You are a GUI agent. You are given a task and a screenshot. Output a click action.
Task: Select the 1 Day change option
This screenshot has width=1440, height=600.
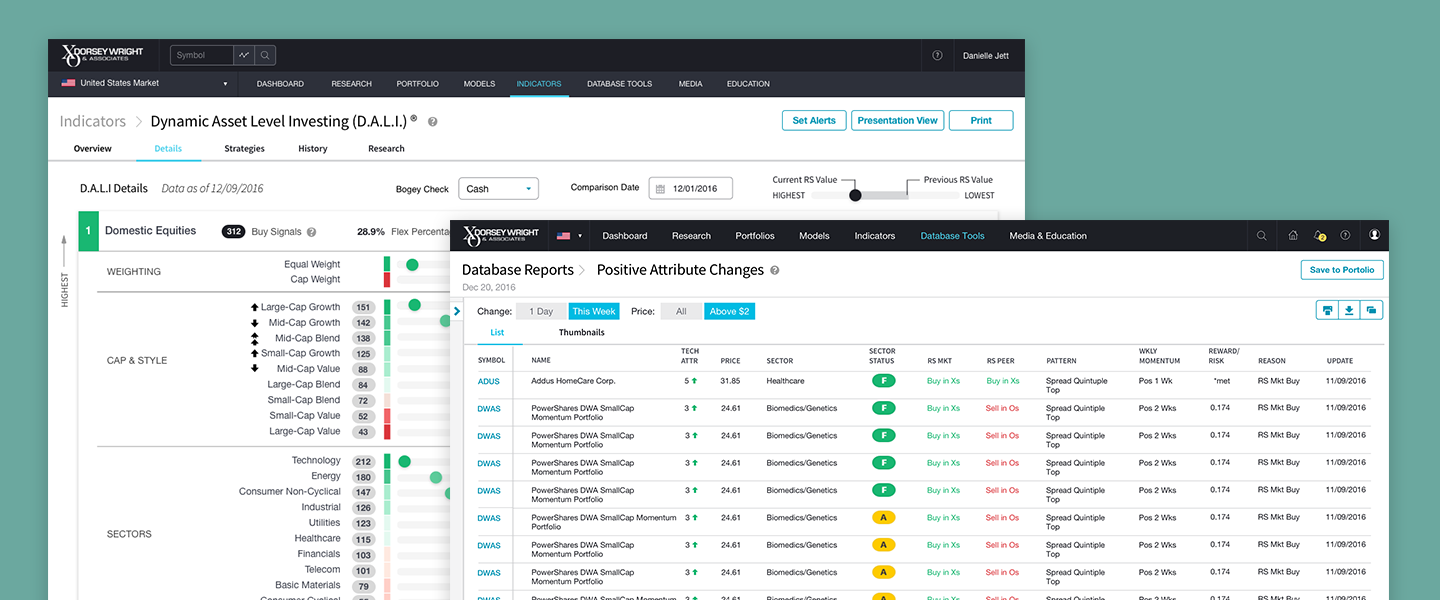tap(541, 312)
